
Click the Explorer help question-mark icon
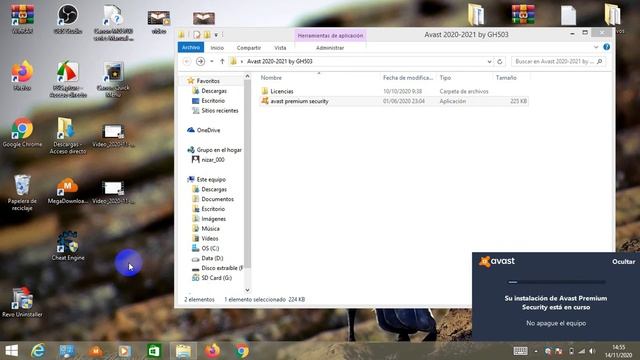coord(607,47)
